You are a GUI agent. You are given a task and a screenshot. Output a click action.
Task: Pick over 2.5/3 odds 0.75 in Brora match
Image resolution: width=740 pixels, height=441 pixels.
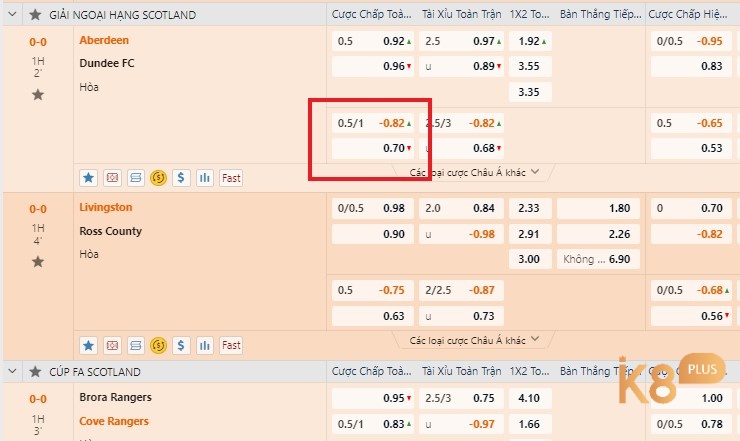461,398
